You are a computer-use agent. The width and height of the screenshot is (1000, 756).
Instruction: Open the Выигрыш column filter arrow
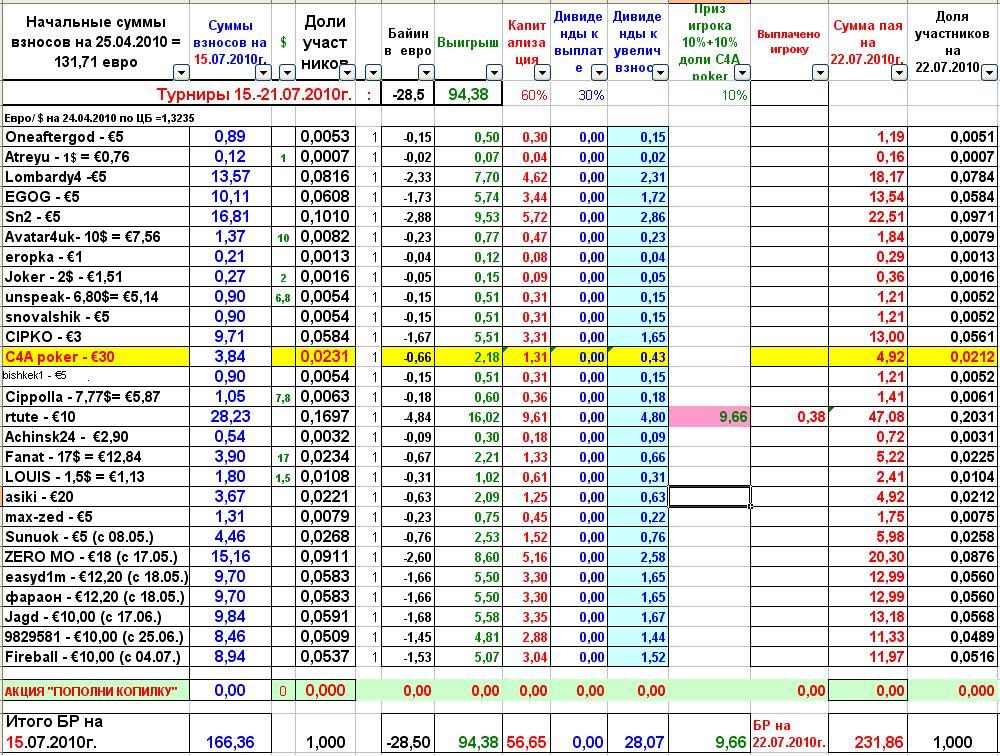tap(494, 73)
